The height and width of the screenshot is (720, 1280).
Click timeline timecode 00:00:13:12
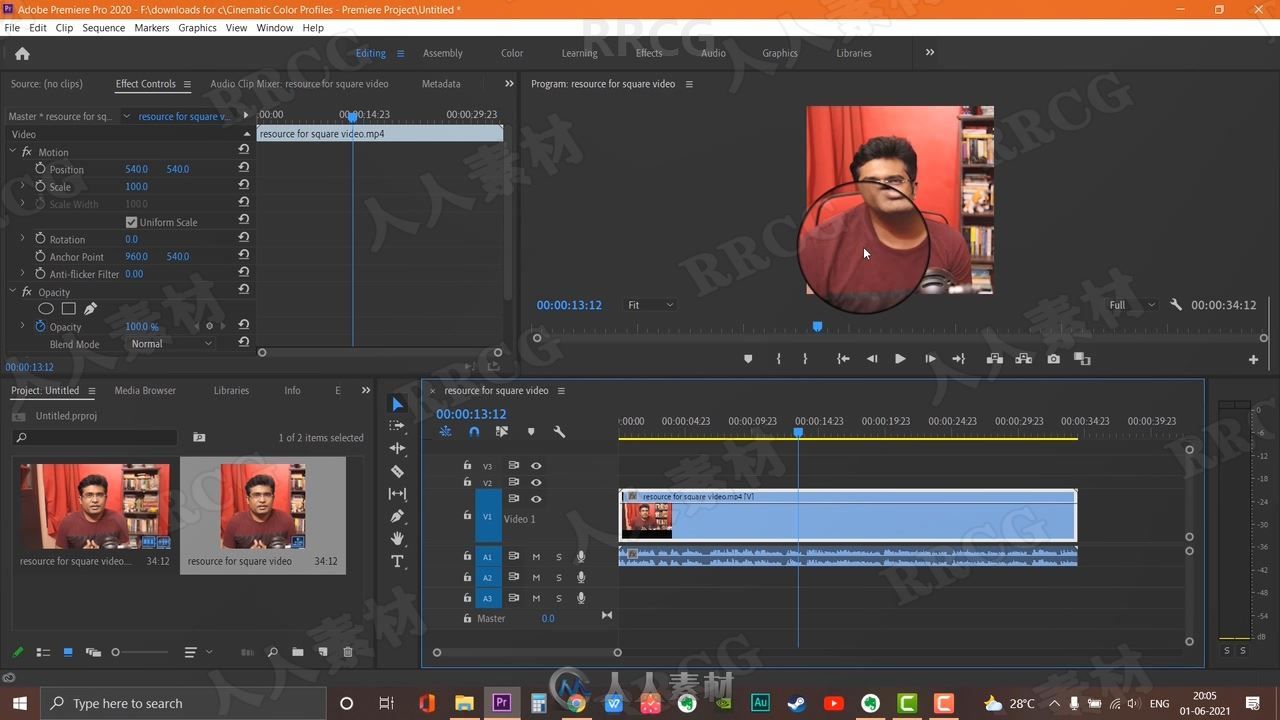click(x=471, y=414)
